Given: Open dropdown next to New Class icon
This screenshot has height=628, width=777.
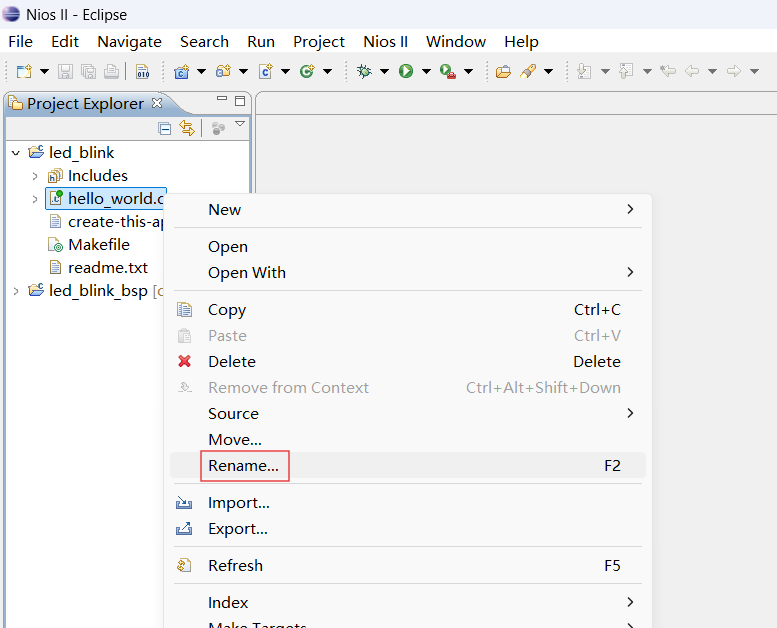Looking at the screenshot, I should tap(327, 71).
